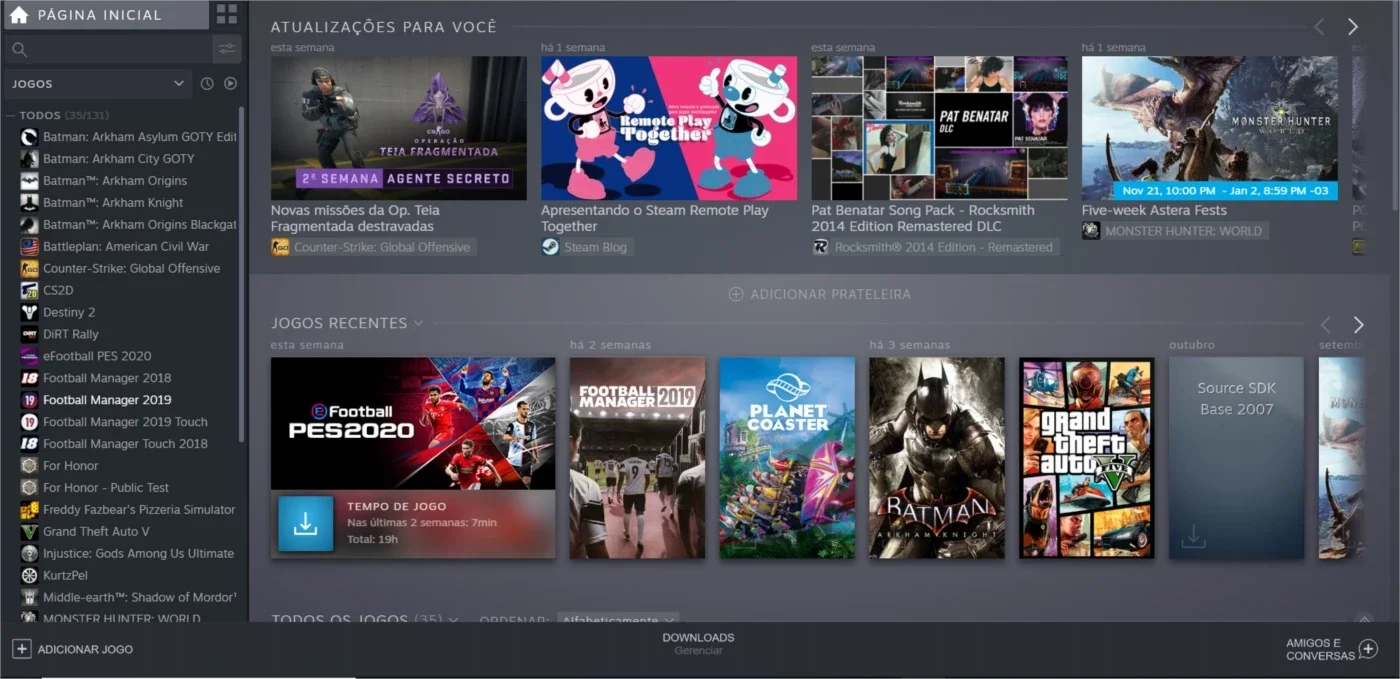Click Planet Coaster cover

[787, 458]
